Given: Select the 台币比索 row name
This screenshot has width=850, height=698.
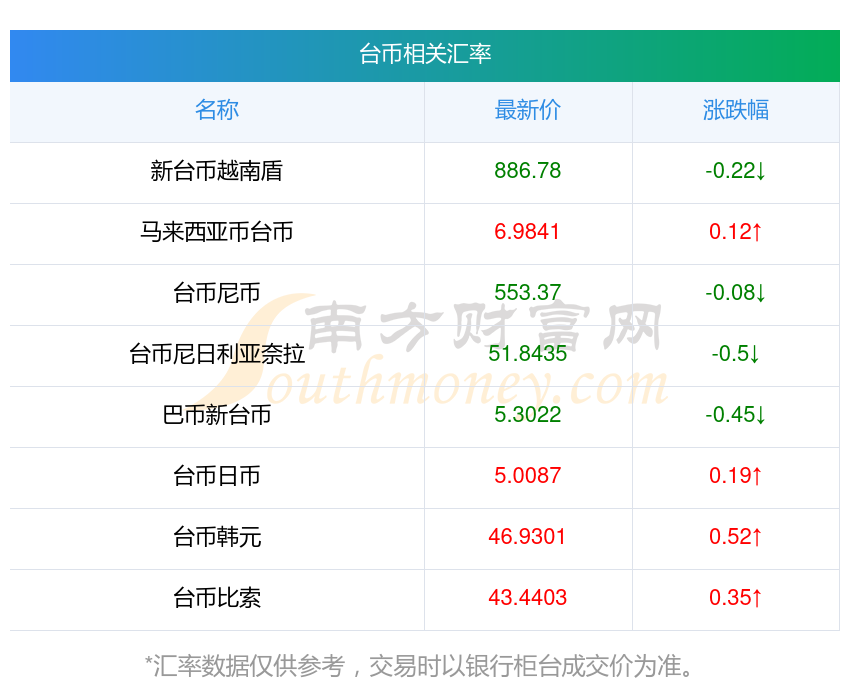Looking at the screenshot, I should (217, 598).
